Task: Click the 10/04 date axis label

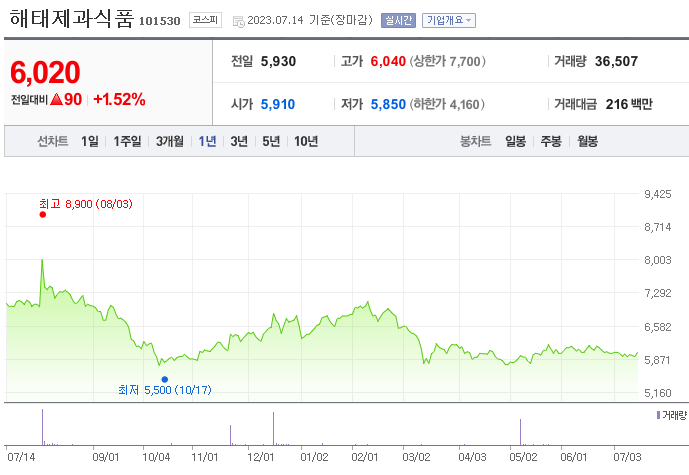Action: [x=156, y=457]
